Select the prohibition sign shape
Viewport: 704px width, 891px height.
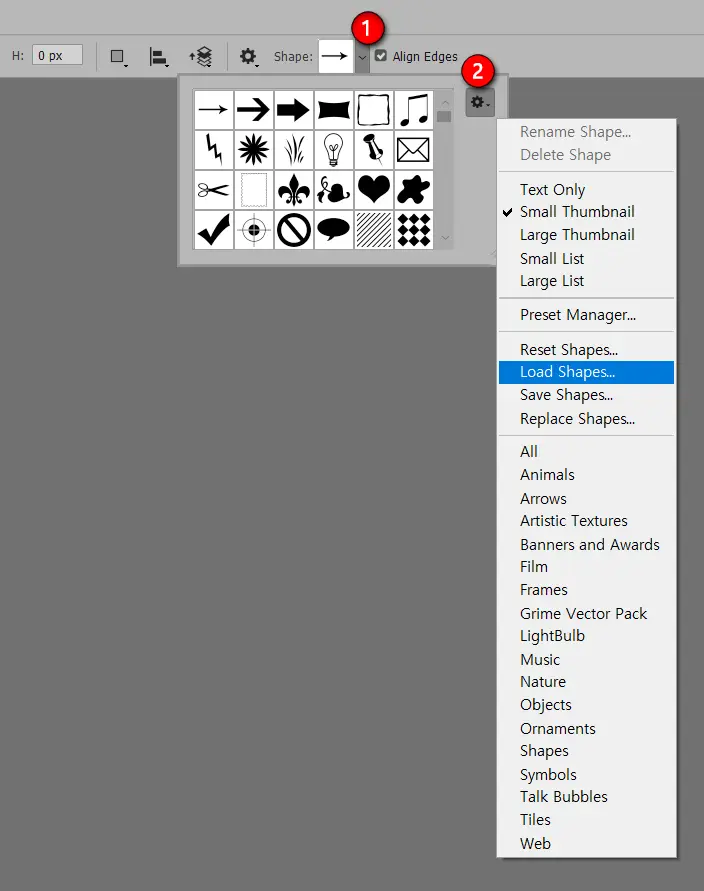(x=294, y=230)
